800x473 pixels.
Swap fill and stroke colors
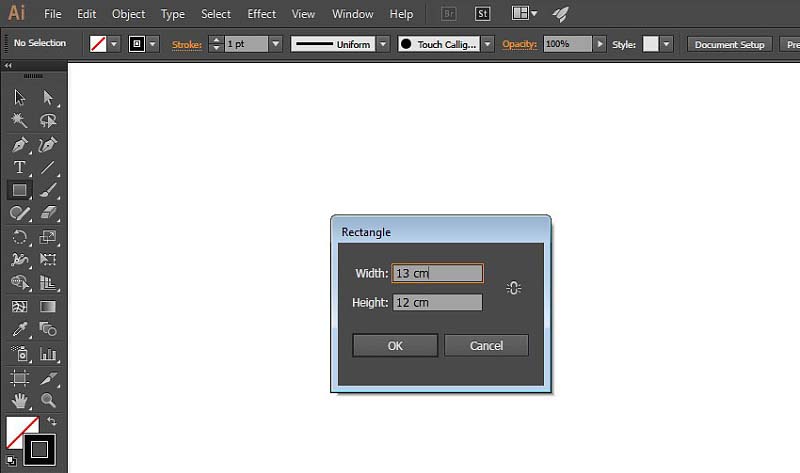click(52, 421)
